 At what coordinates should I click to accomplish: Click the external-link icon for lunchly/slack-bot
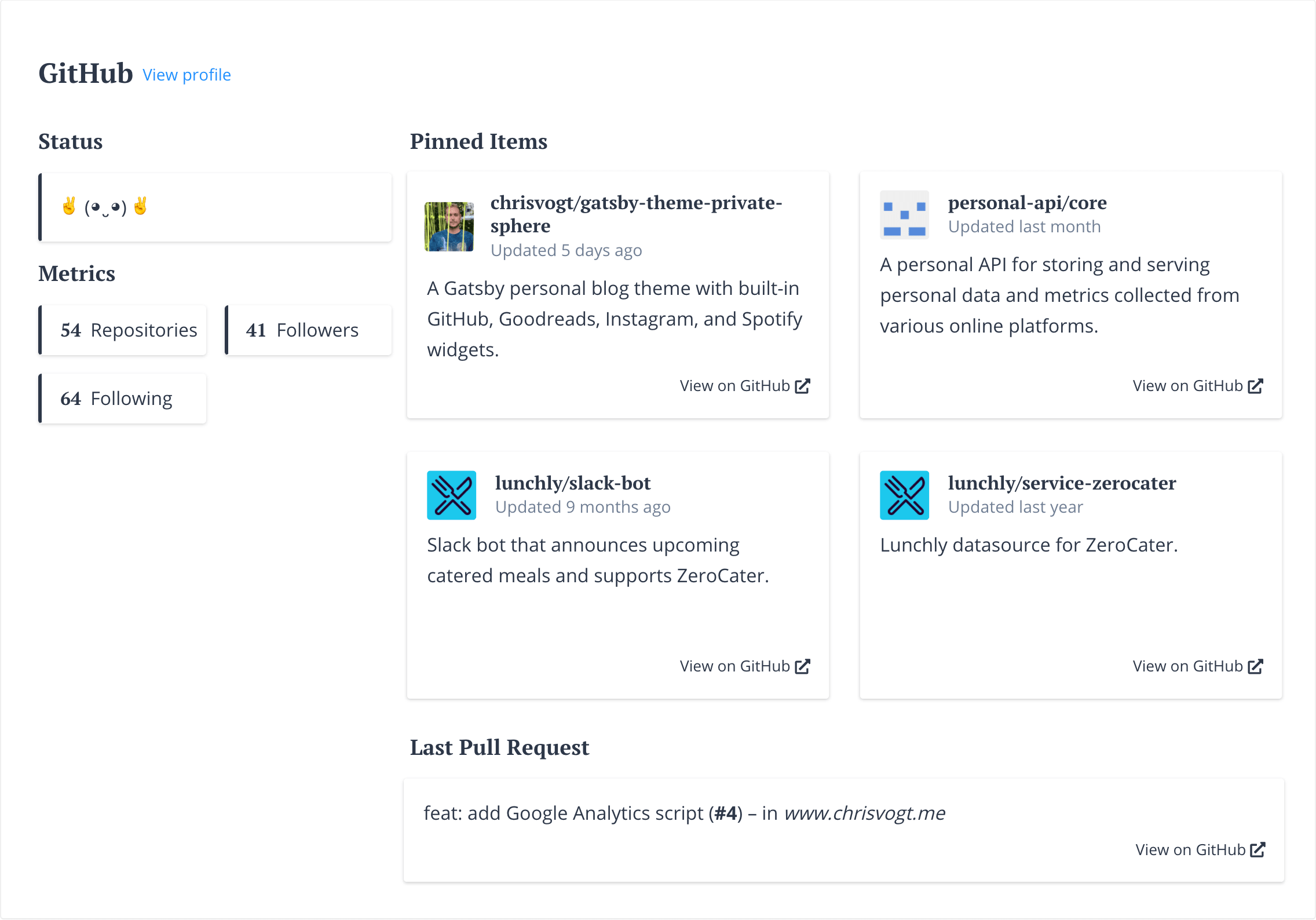(803, 666)
